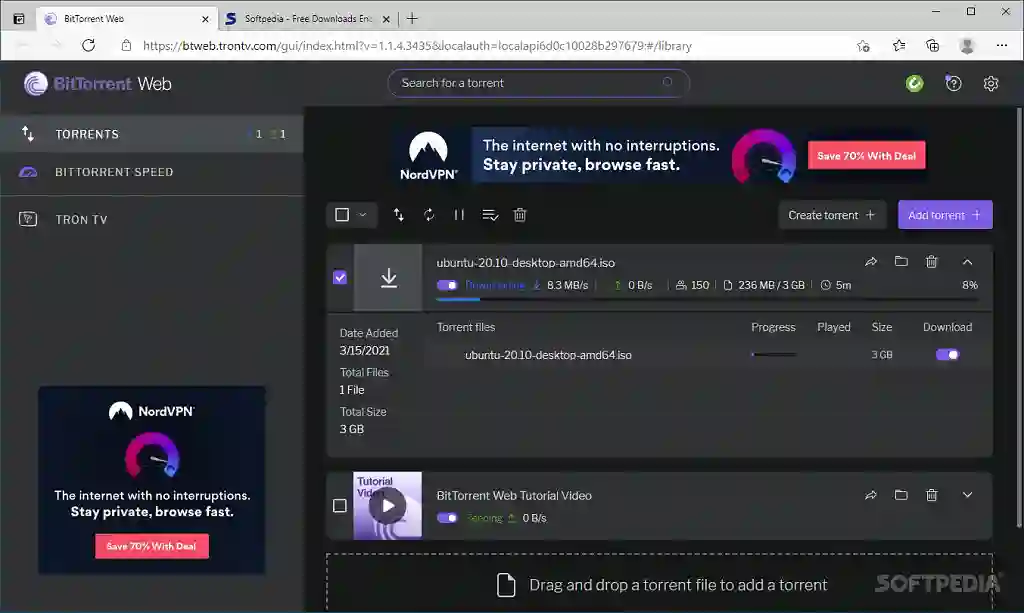
Task: Click the Progress column header
Action: coord(773,327)
